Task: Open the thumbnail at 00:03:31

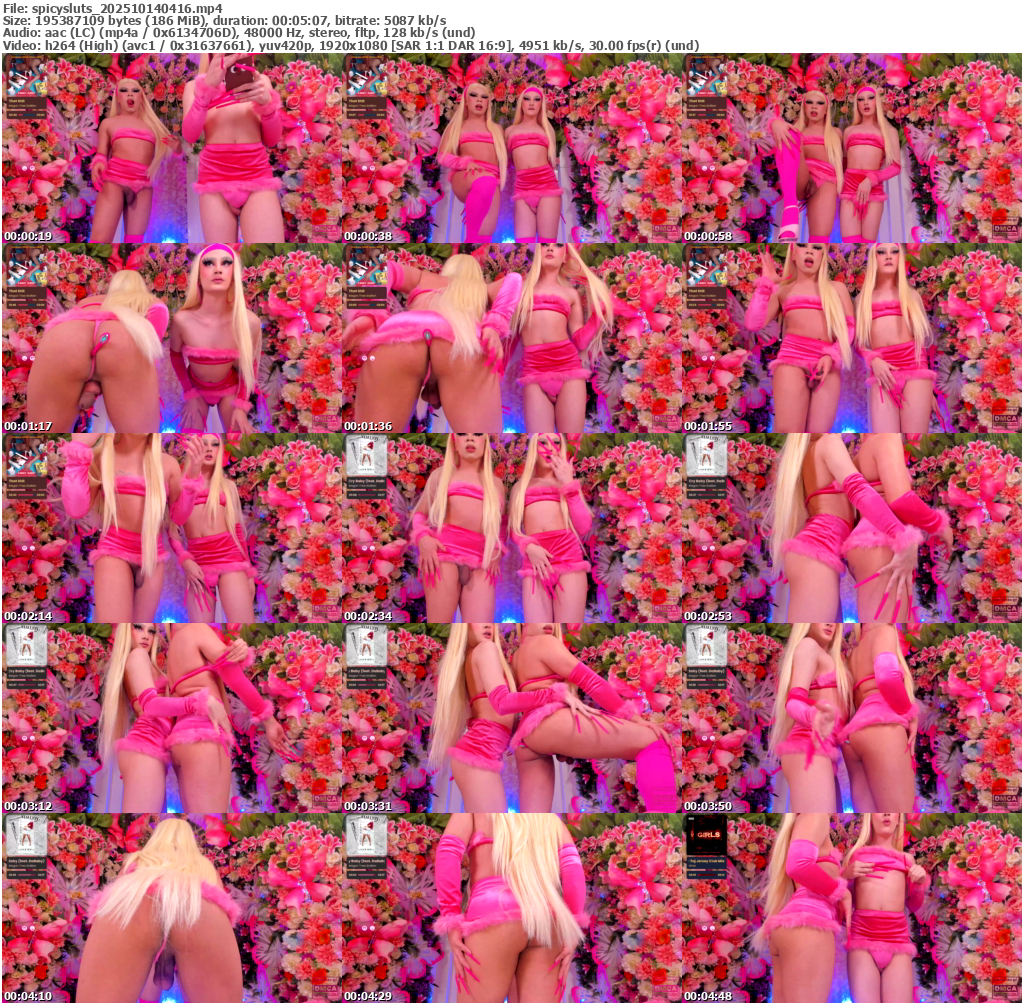Action: pyautogui.click(x=511, y=718)
